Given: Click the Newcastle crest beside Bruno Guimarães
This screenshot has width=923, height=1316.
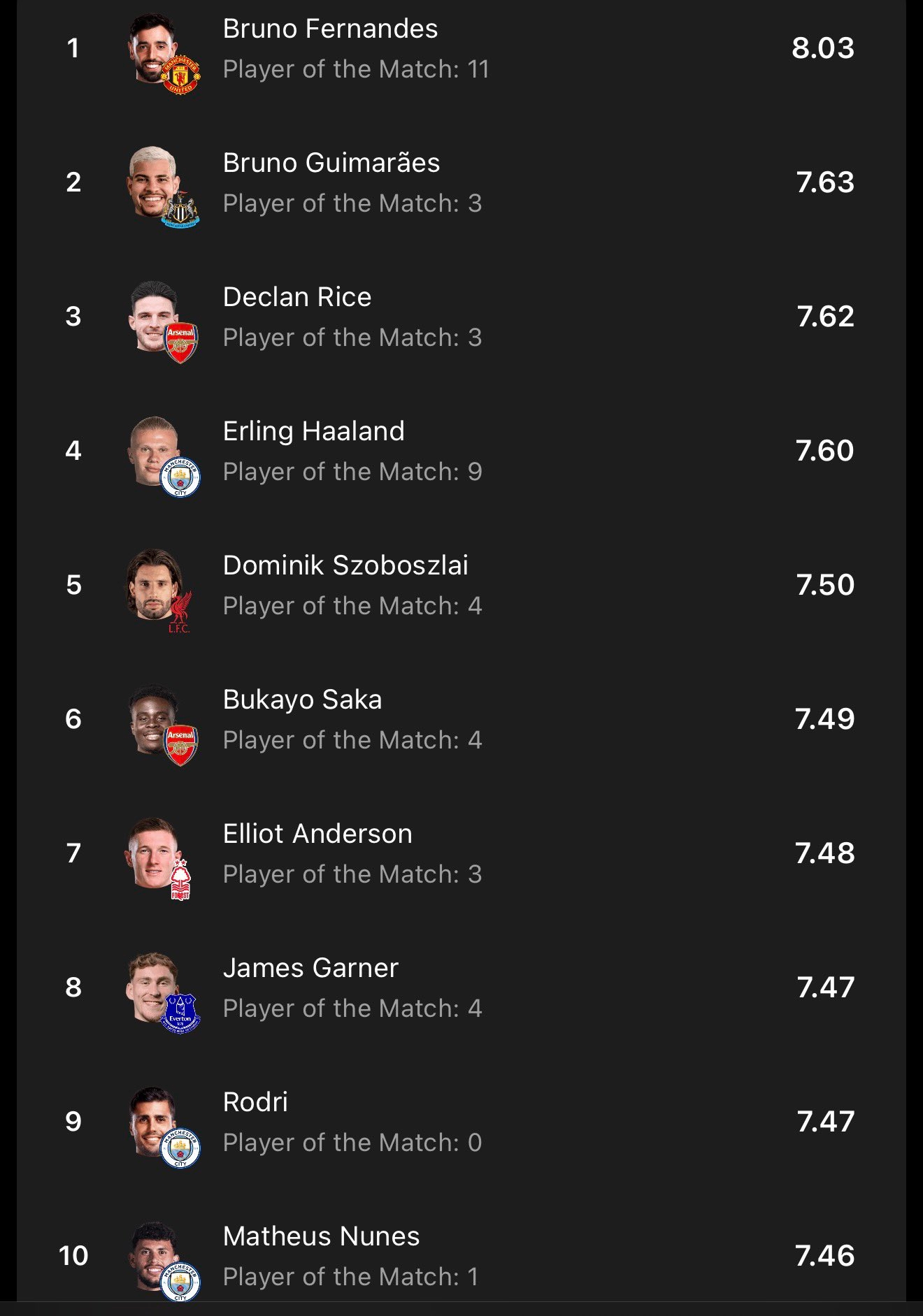Looking at the screenshot, I should point(181,209).
